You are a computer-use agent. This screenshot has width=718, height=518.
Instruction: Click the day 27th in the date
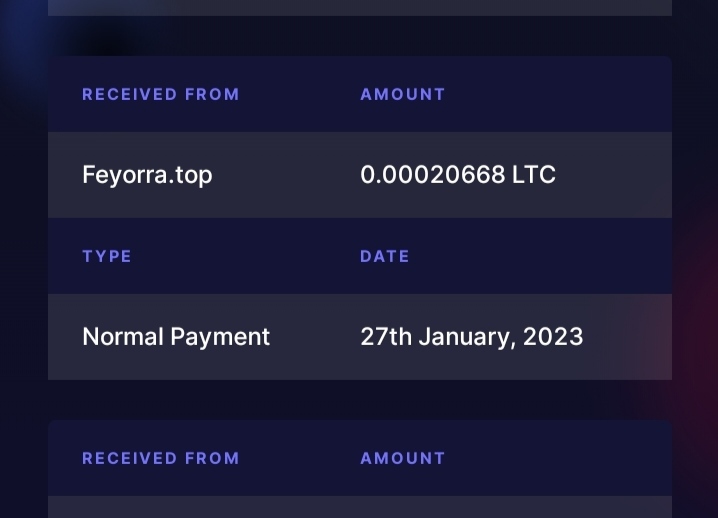pyautogui.click(x=386, y=337)
